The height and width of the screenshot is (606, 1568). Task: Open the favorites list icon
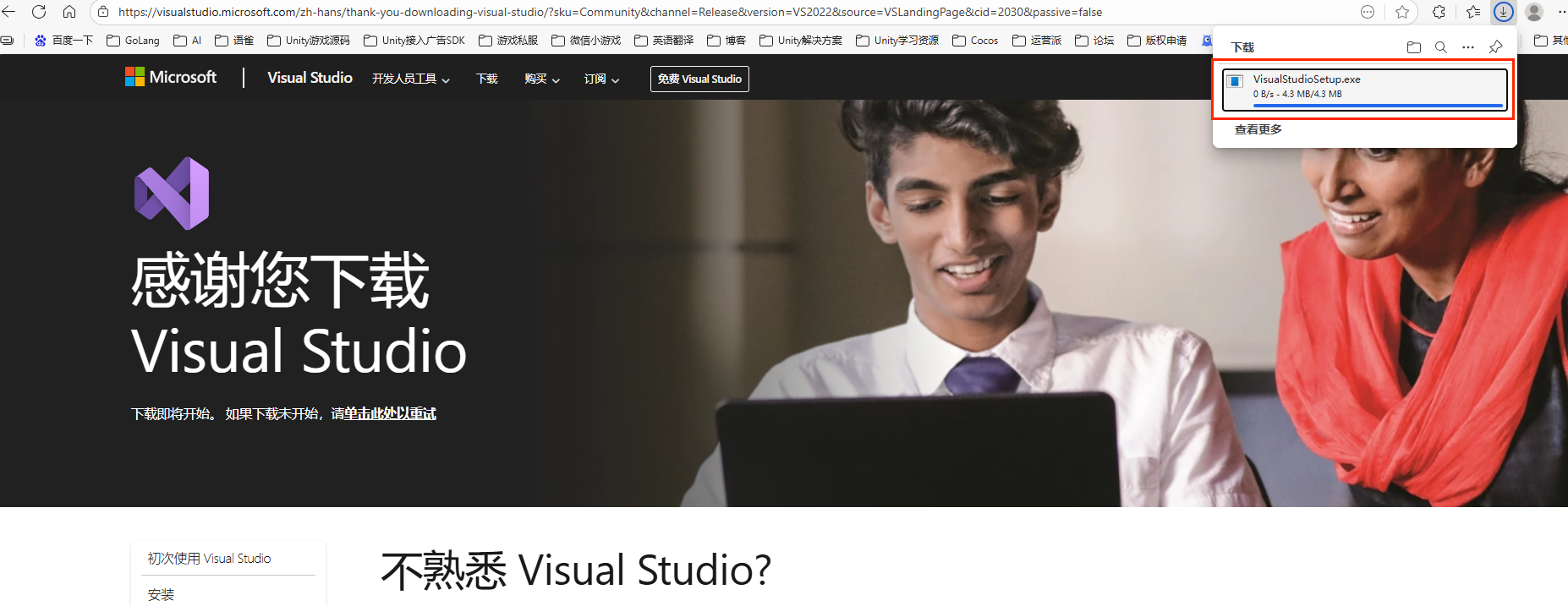(1472, 12)
